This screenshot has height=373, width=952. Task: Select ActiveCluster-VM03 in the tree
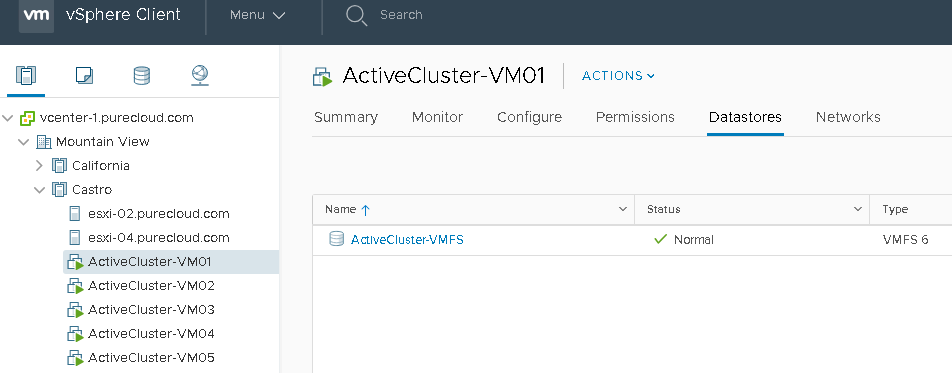(x=151, y=310)
